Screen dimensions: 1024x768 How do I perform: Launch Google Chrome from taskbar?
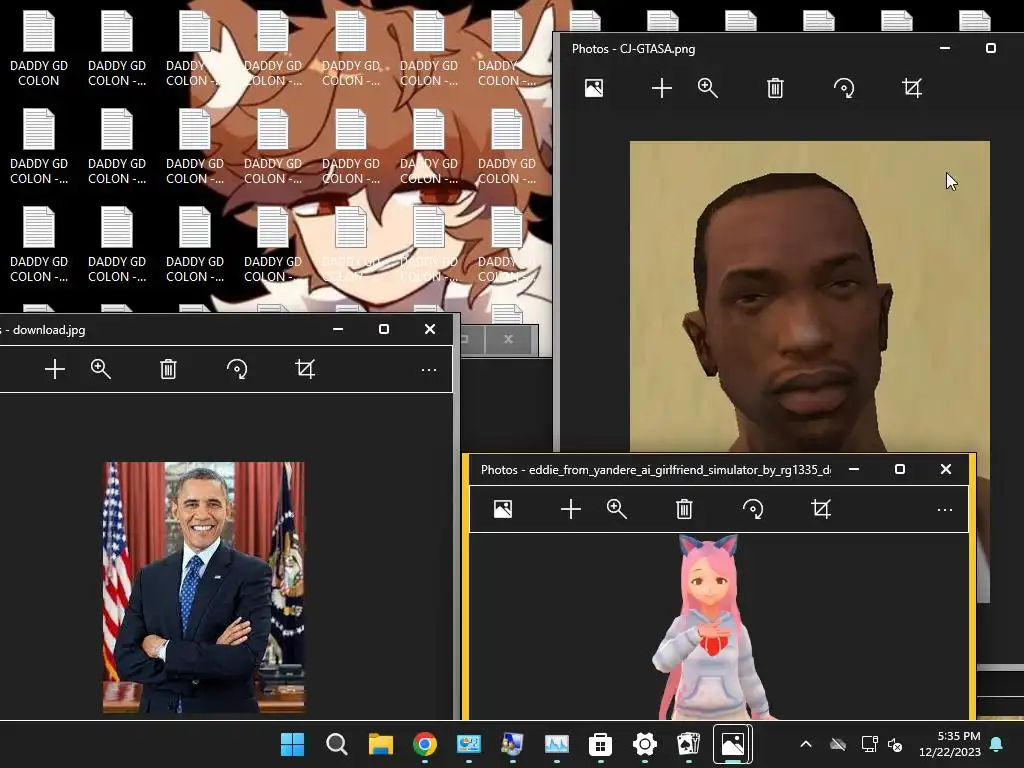(x=424, y=744)
